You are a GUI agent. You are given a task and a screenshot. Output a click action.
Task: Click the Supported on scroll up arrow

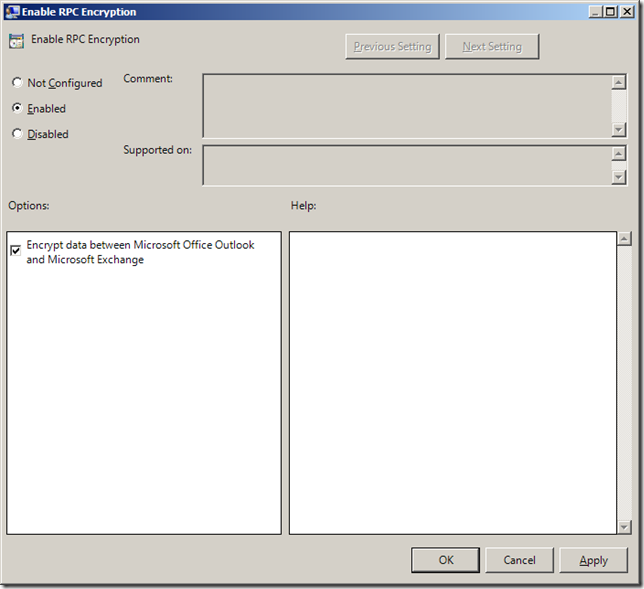coord(619,154)
